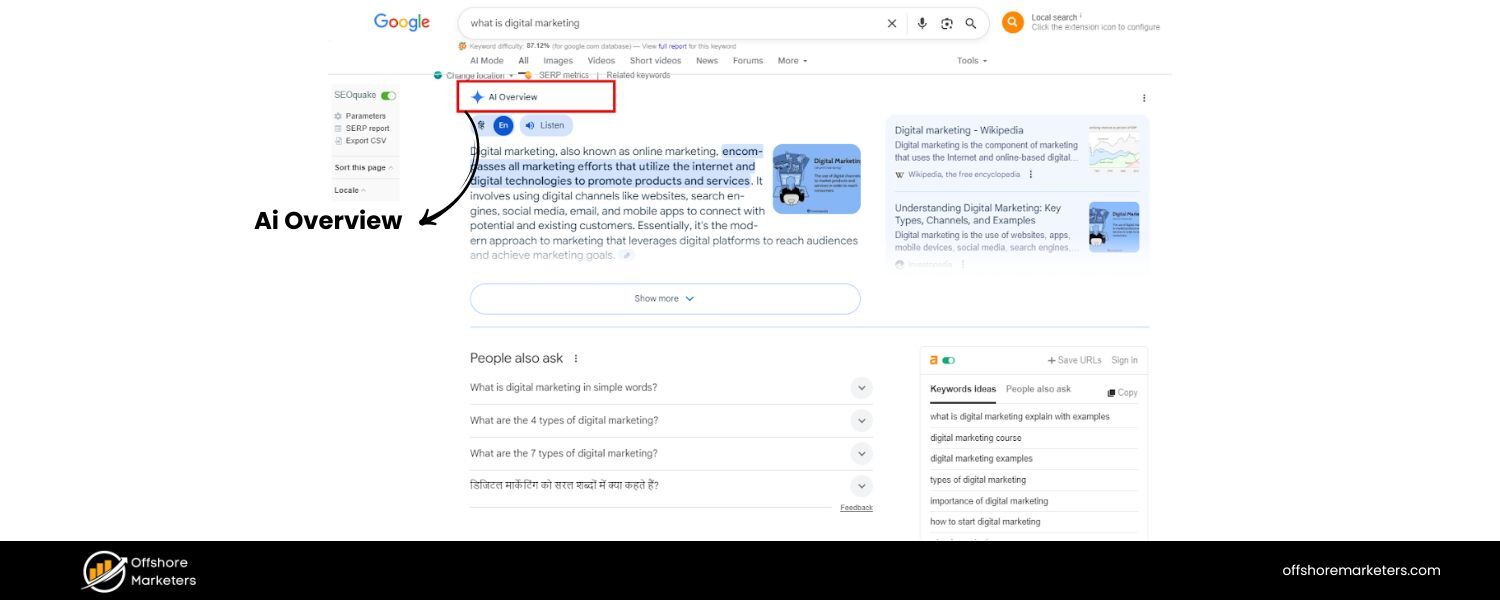Click the magnifying glass search icon
1500x600 pixels.
coord(970,23)
